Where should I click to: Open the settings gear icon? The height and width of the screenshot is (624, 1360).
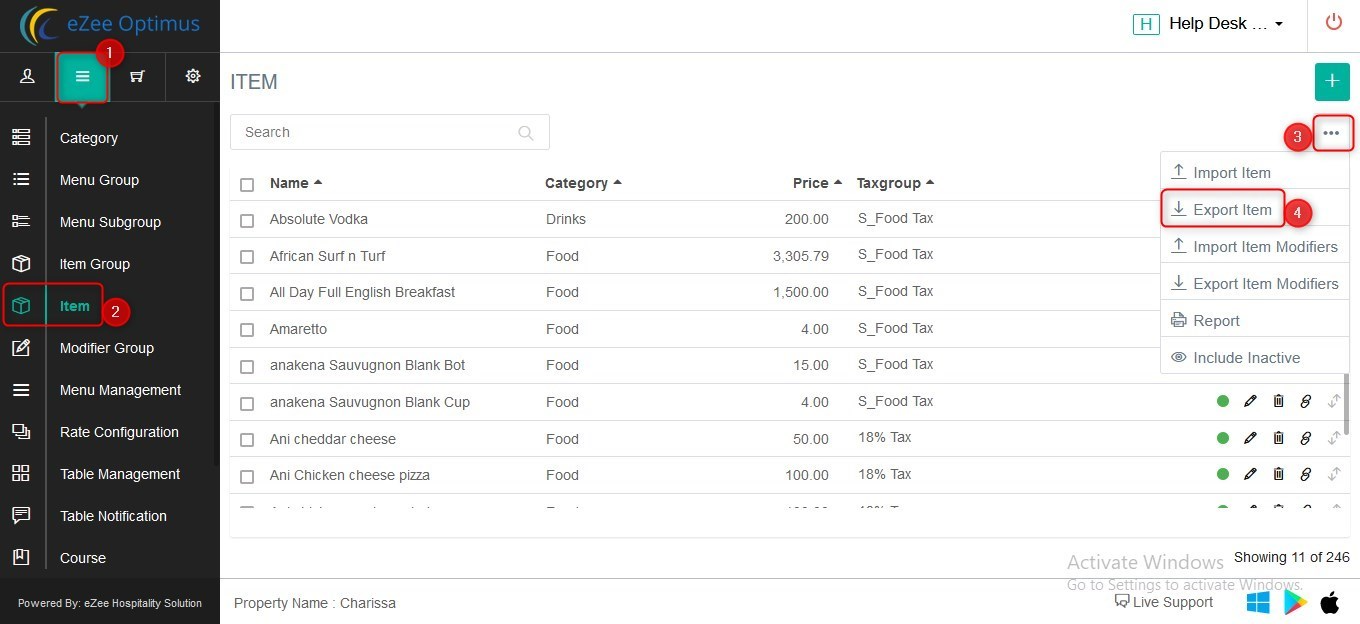193,77
